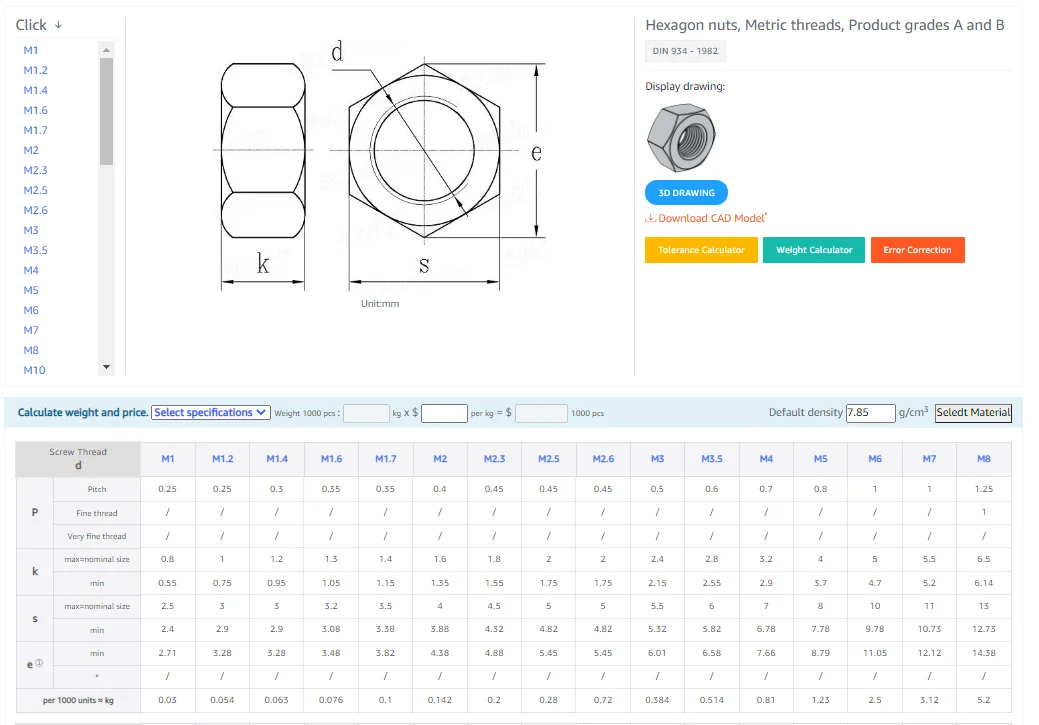1039x725 pixels.
Task: Launch the Weight Calculator
Action: pos(814,250)
